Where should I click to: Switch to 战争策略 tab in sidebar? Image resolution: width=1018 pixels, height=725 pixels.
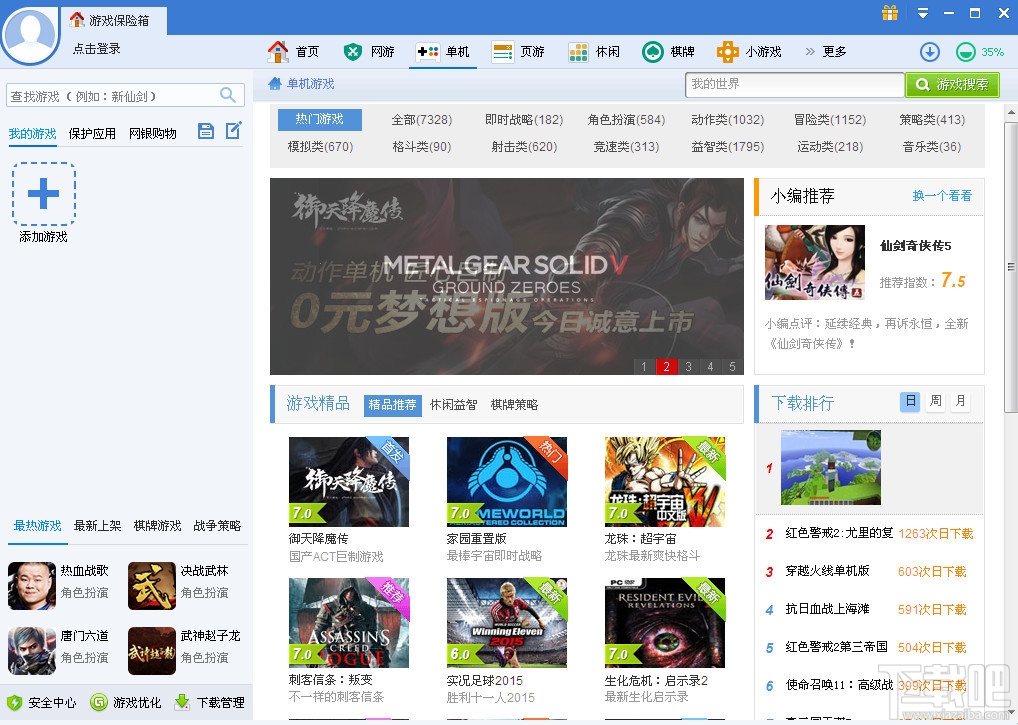click(217, 526)
